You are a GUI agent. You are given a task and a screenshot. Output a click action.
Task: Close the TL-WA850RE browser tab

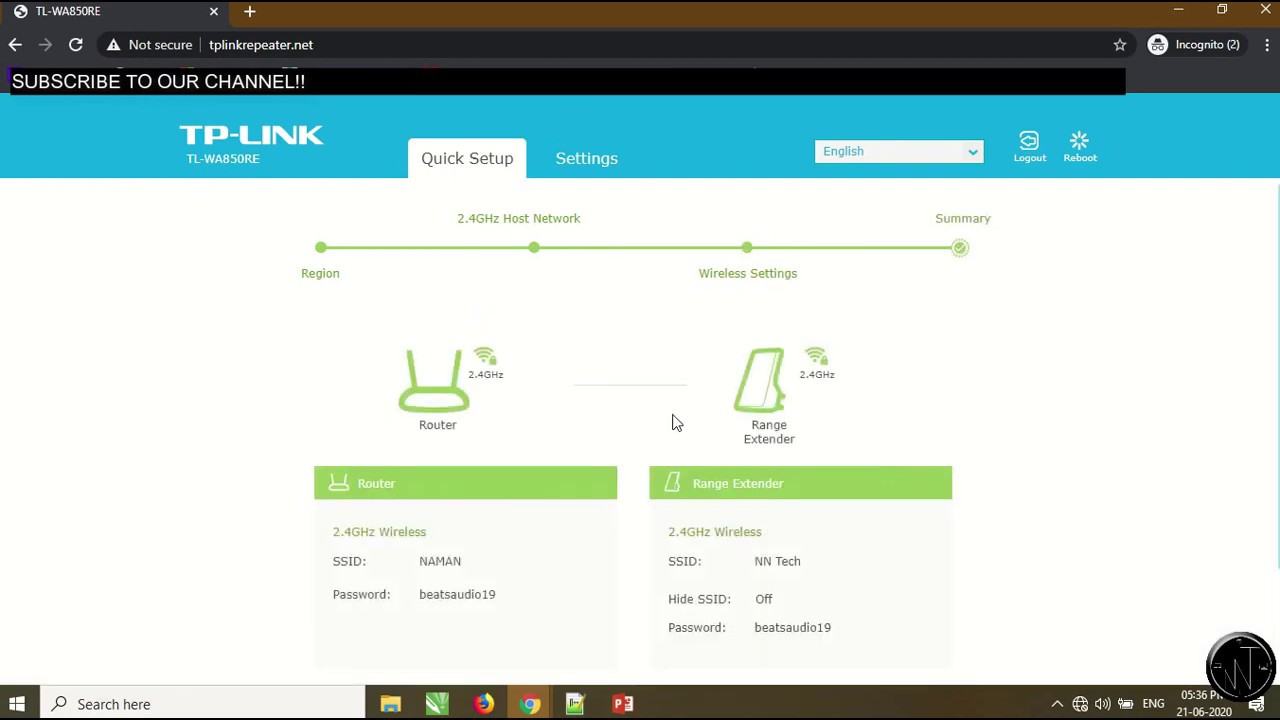[213, 11]
